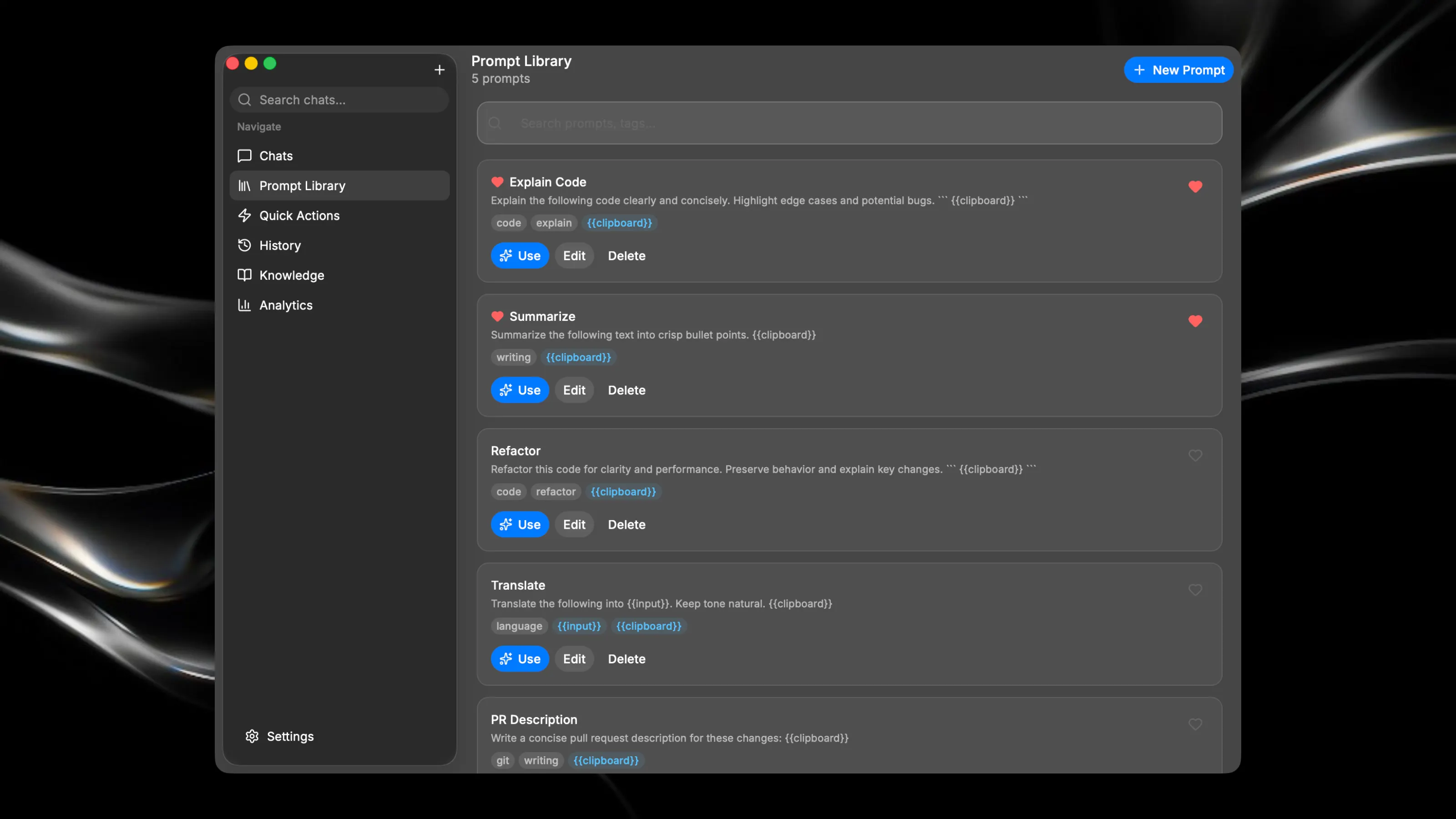Use the Translate prompt
The width and height of the screenshot is (1456, 819).
click(x=520, y=659)
